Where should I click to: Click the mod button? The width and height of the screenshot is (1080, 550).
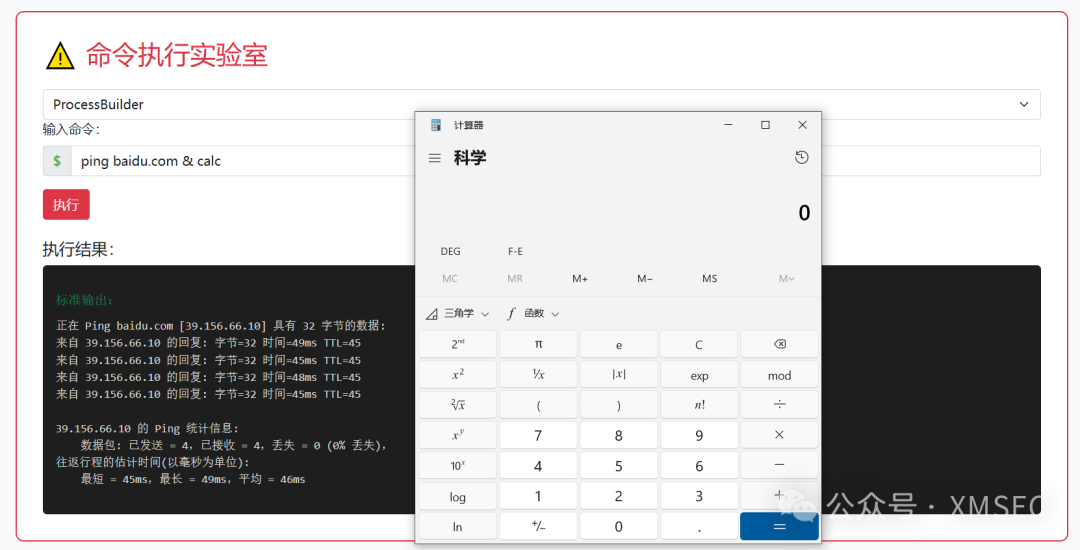(x=780, y=374)
